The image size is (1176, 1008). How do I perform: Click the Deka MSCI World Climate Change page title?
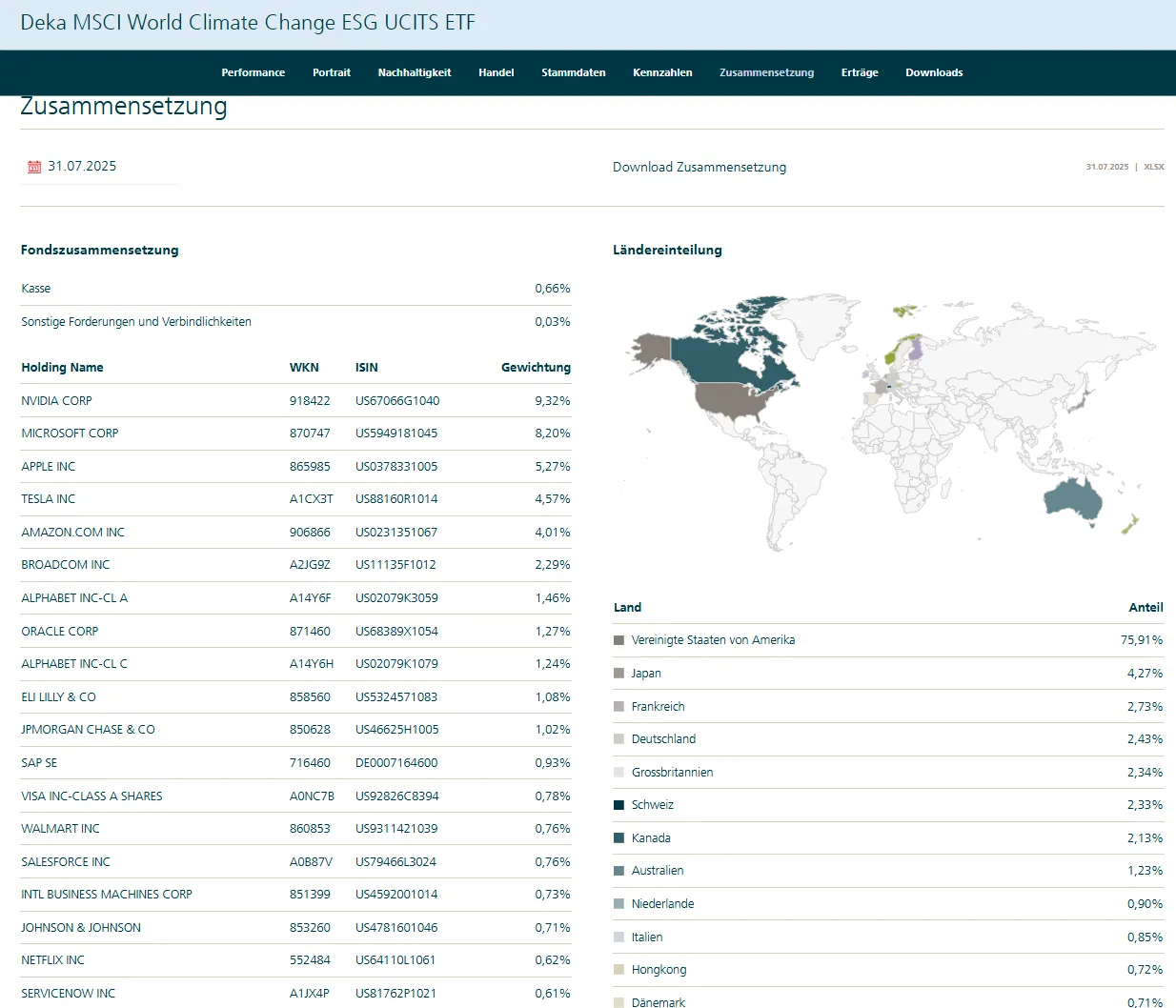click(248, 23)
